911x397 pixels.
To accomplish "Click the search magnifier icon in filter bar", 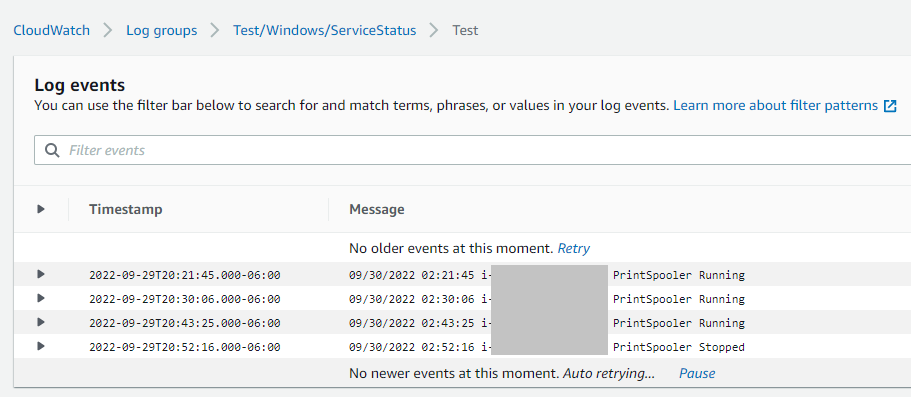I will coord(52,151).
